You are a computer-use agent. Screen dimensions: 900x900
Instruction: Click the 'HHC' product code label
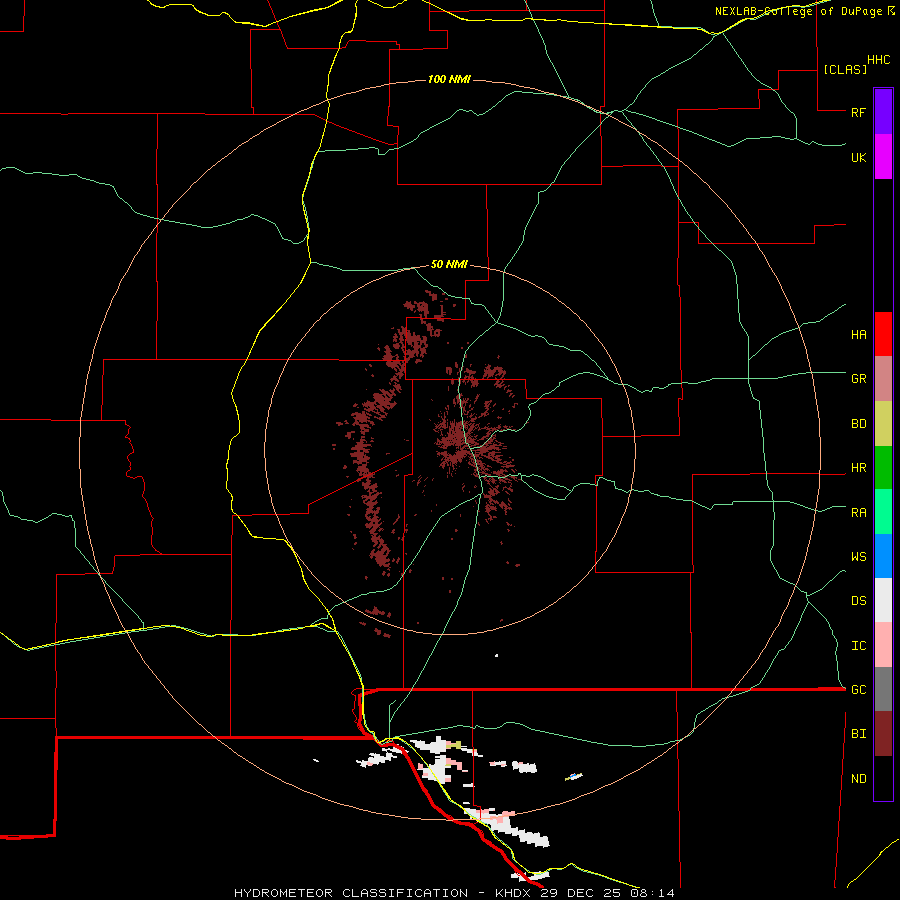(878, 60)
